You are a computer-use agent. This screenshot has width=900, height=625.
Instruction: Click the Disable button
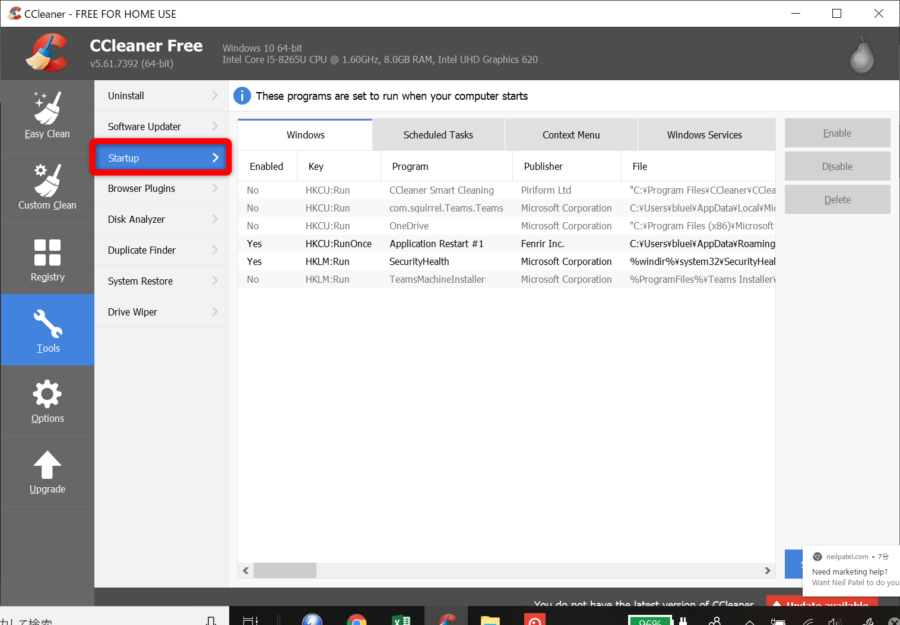click(x=837, y=166)
